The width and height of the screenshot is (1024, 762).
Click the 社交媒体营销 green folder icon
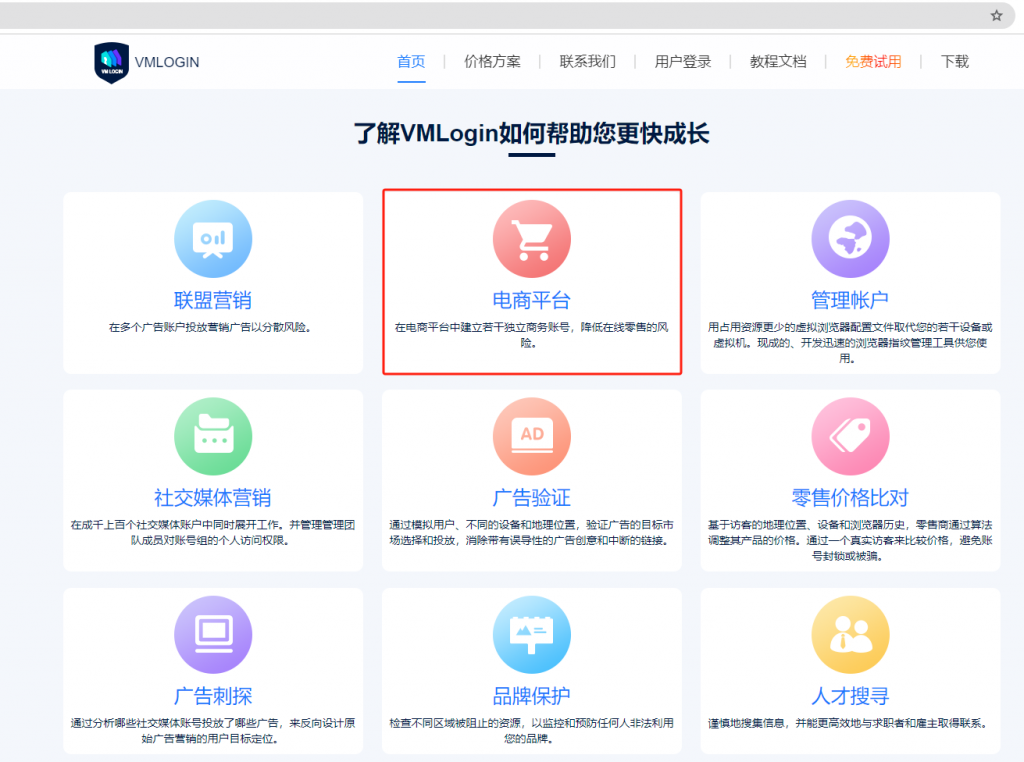coord(213,436)
